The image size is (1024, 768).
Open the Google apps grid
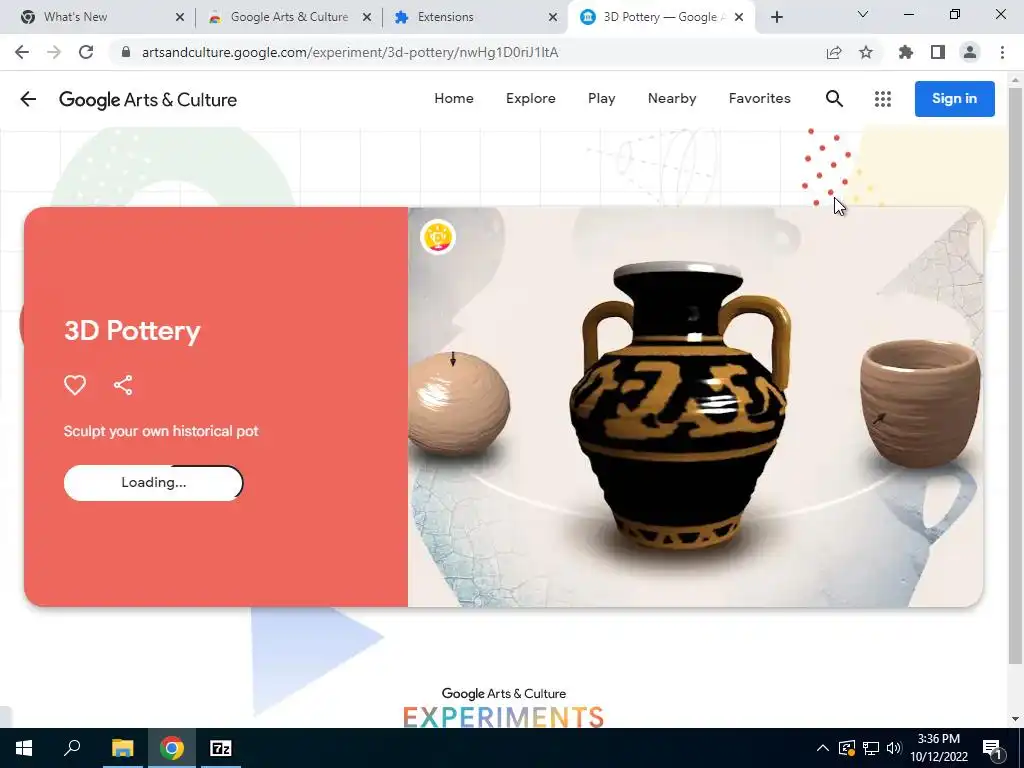coord(883,99)
